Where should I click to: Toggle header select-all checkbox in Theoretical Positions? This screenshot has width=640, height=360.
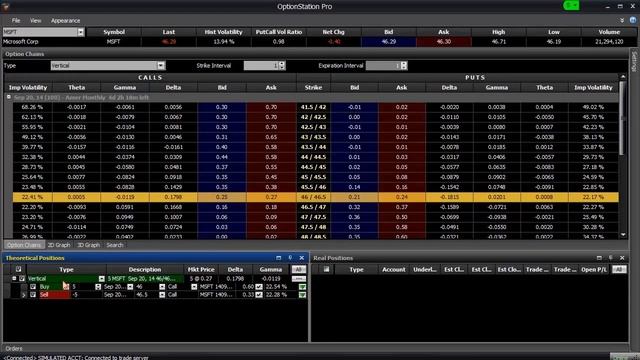18,269
